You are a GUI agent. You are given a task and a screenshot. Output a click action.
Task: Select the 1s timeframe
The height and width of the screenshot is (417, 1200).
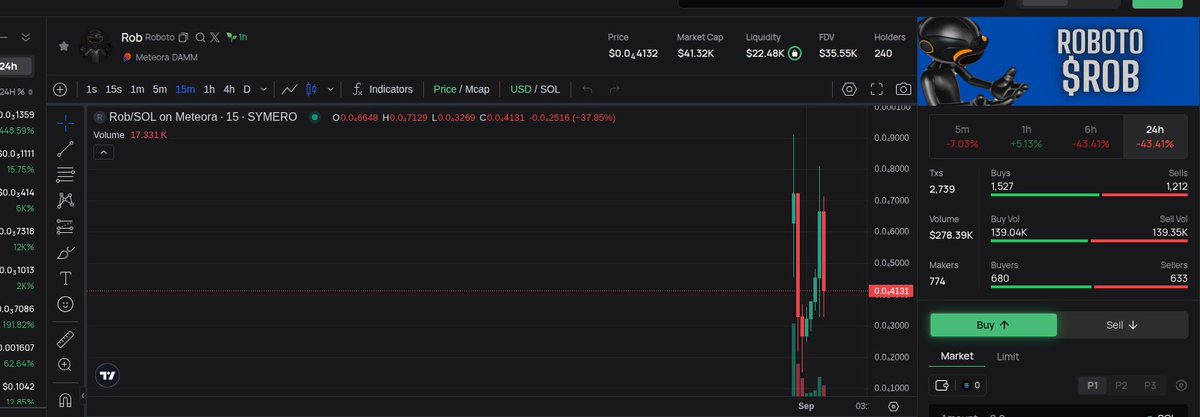[92, 89]
